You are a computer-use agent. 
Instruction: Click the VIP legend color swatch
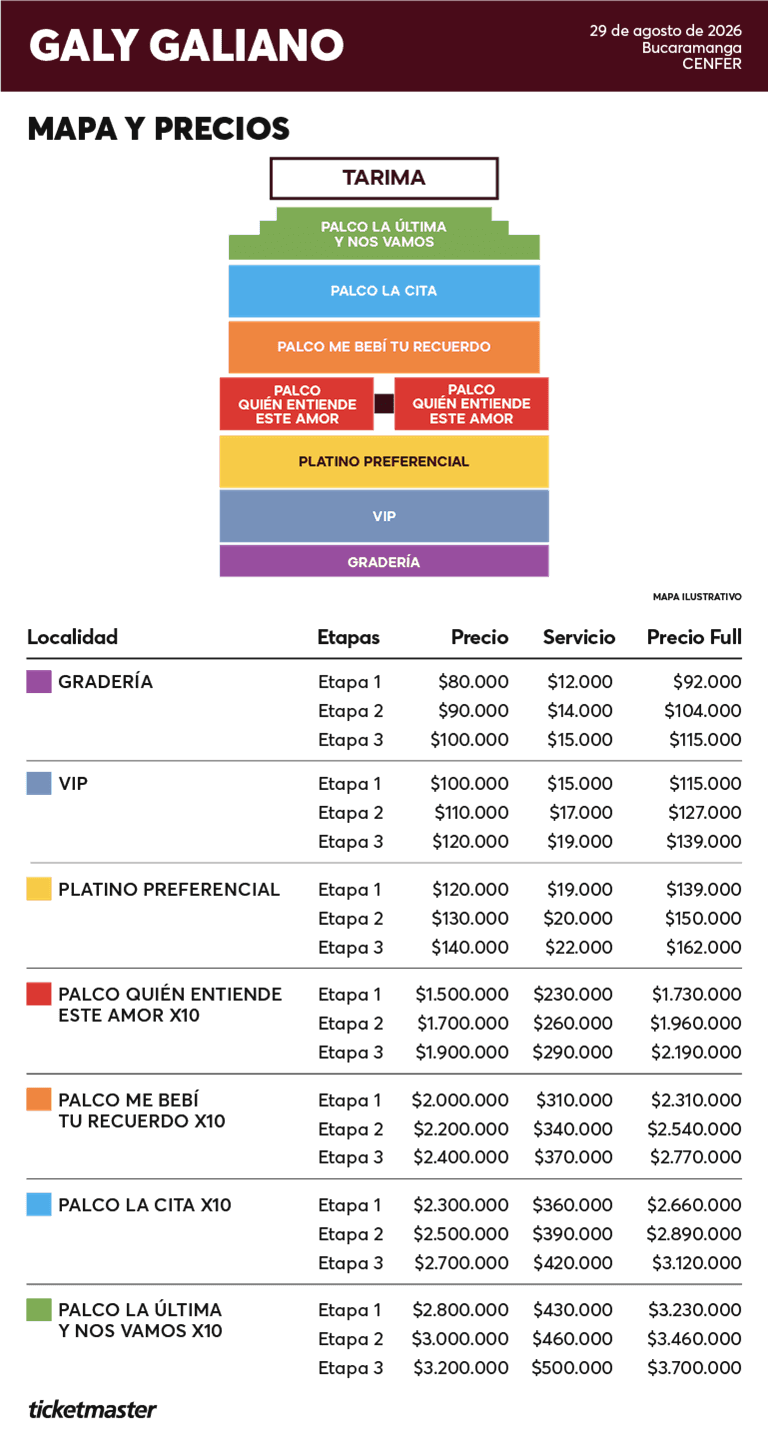pos(39,783)
